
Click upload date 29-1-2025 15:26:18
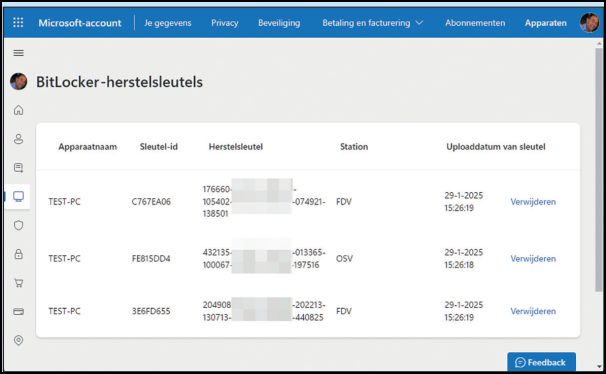click(463, 258)
